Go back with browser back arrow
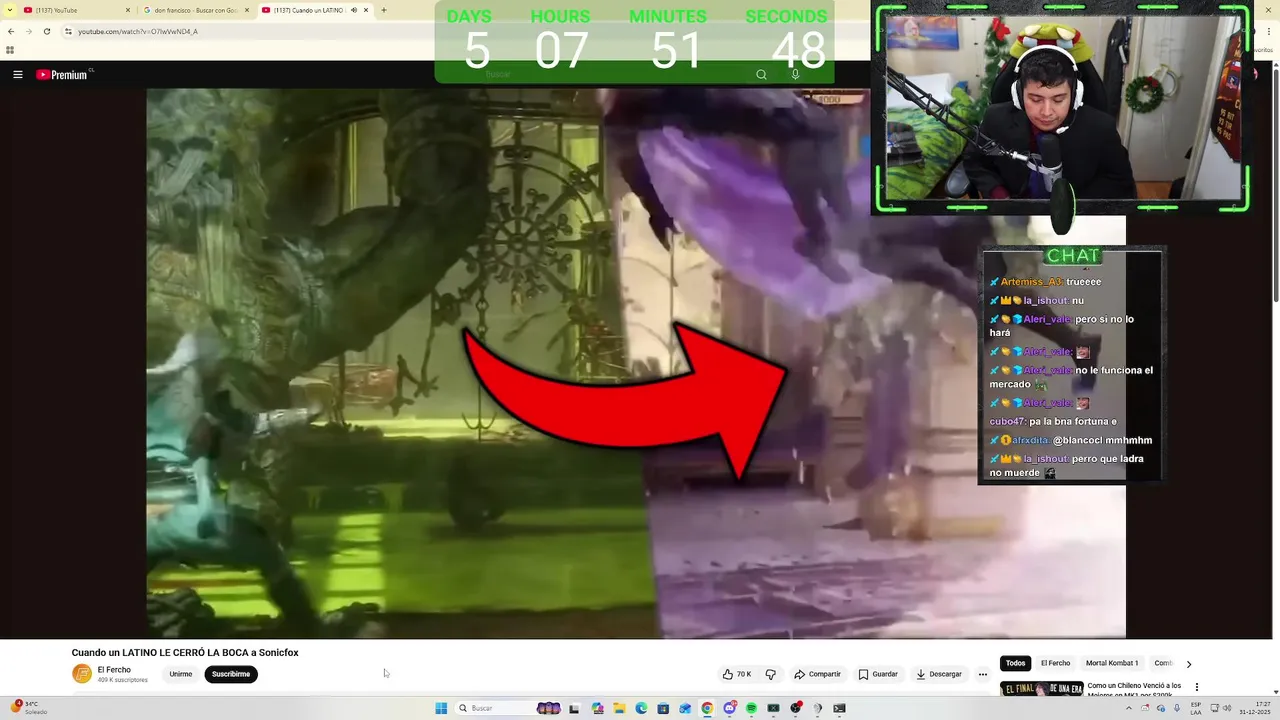The height and width of the screenshot is (720, 1280). click(x=11, y=31)
